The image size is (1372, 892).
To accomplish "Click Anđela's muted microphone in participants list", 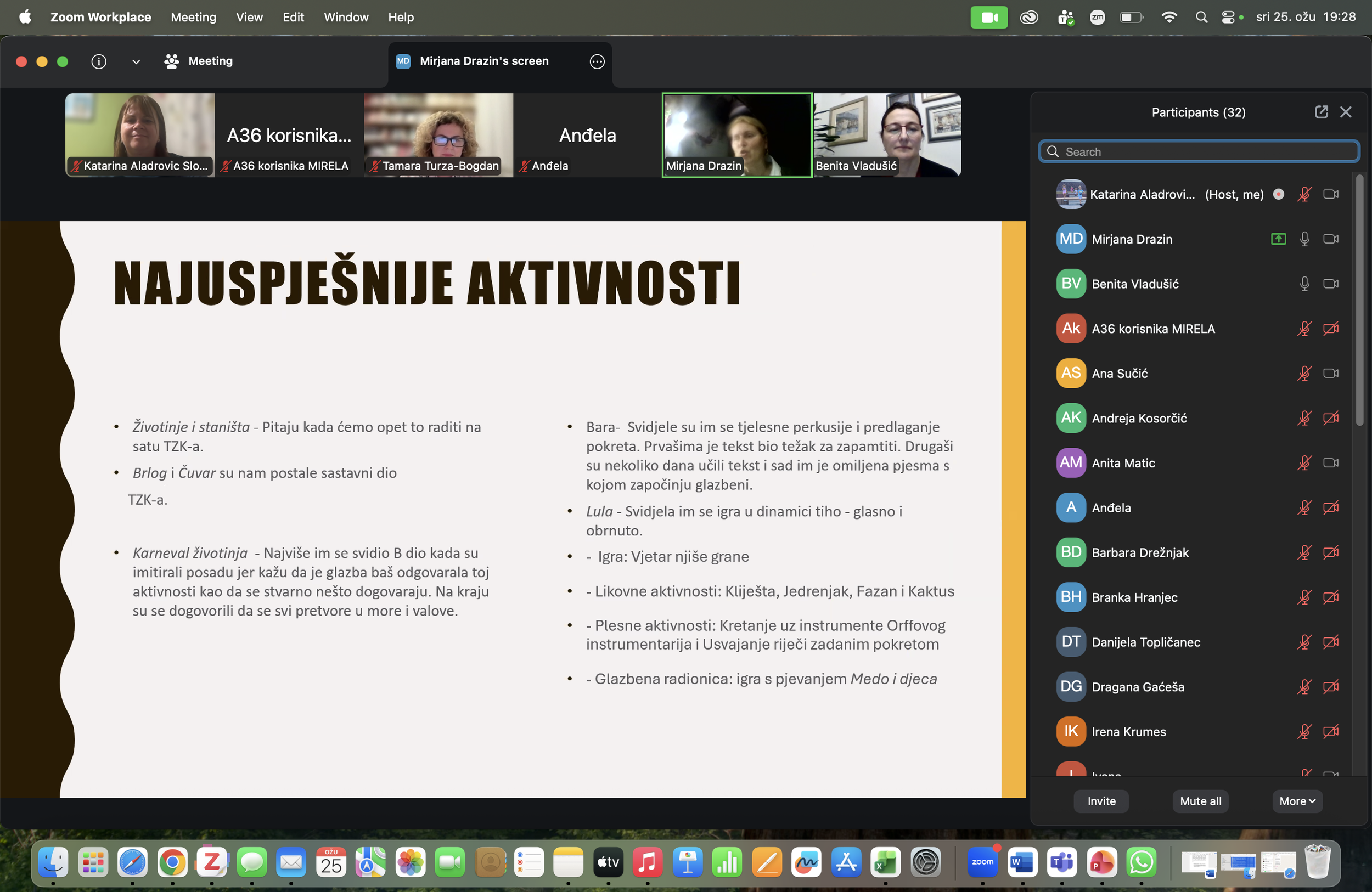I will tap(1304, 507).
